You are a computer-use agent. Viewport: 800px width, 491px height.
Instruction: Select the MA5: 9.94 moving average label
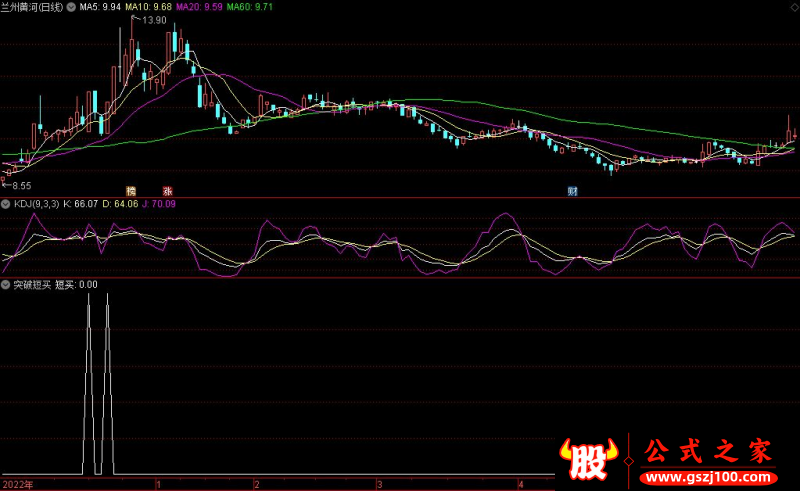[100, 6]
